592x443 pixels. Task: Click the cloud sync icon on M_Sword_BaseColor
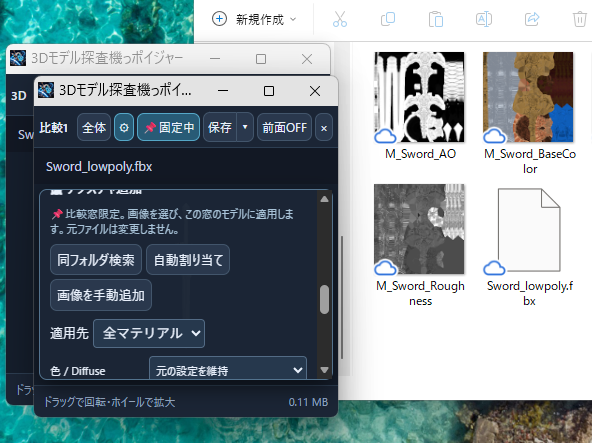[494, 136]
